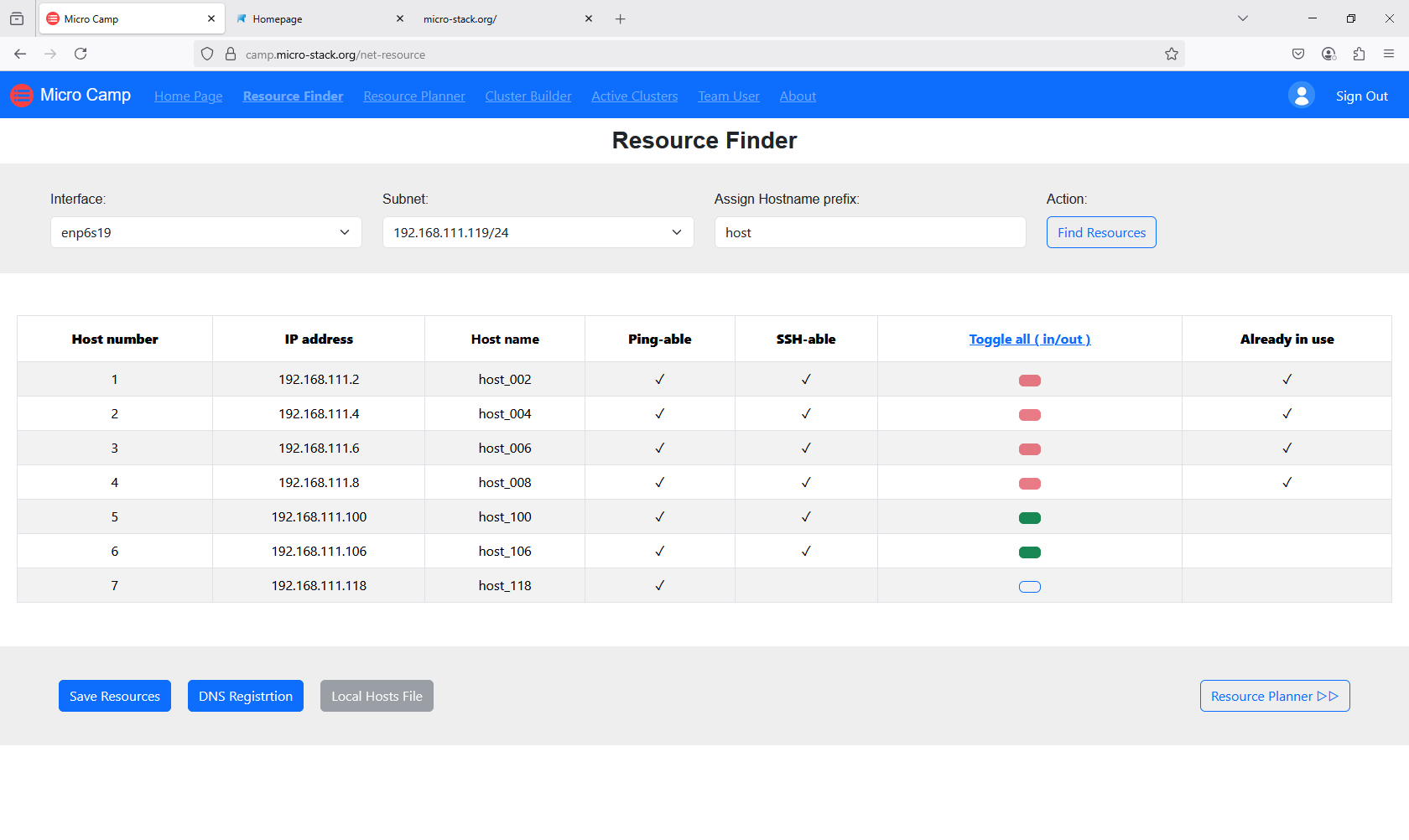This screenshot has width=1409, height=840.
Task: Open the Pocket save icon
Action: tap(1298, 54)
